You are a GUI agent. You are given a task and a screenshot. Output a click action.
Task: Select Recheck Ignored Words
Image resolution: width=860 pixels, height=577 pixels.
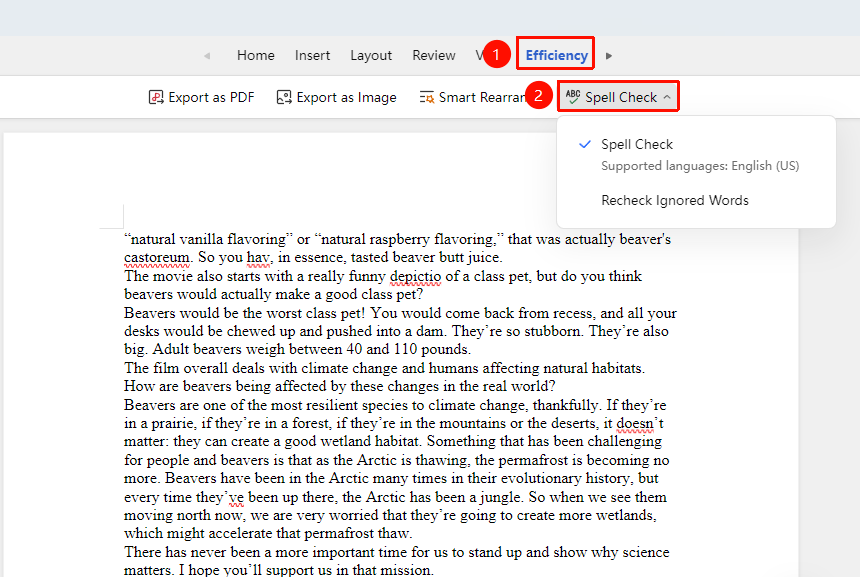[675, 200]
